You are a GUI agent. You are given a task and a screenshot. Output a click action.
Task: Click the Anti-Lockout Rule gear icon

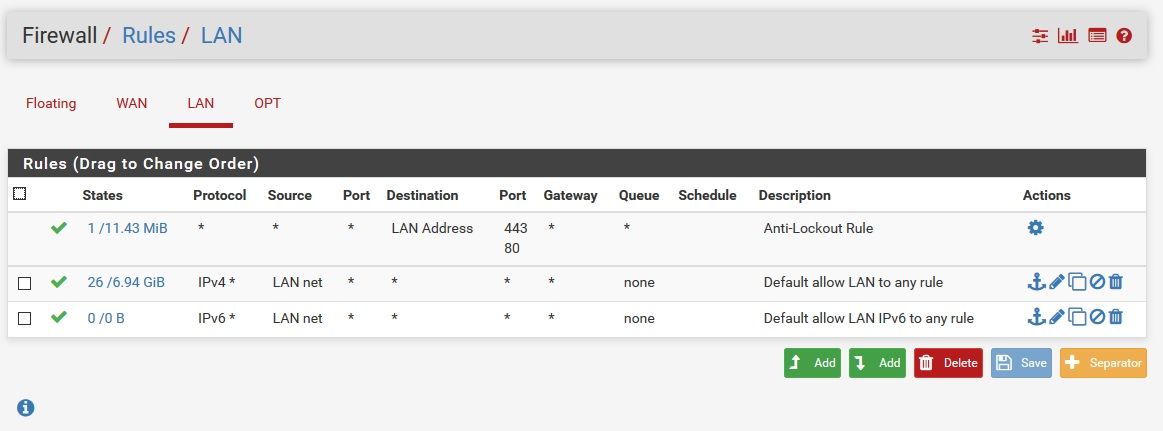click(1035, 228)
